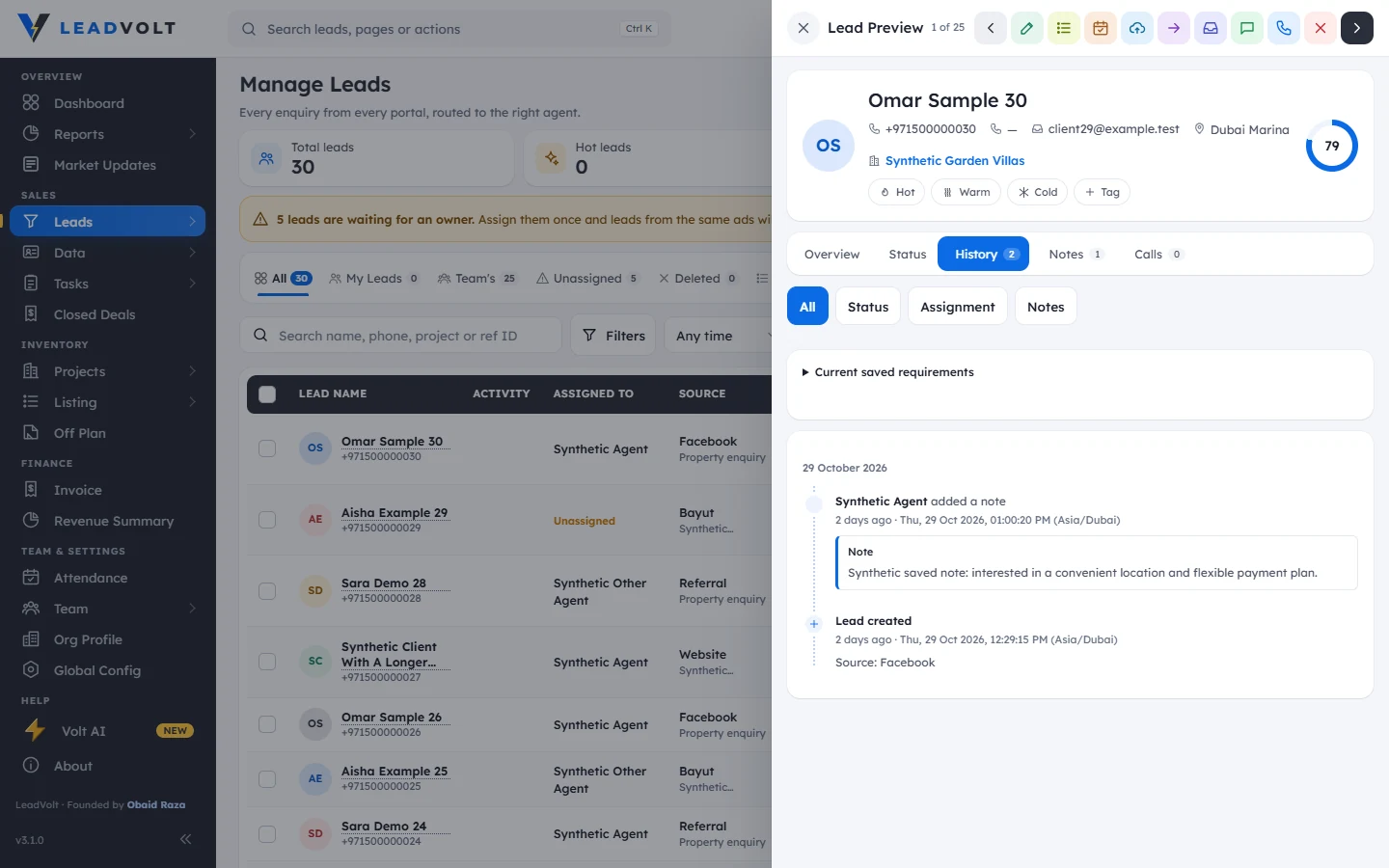Viewport: 1389px width, 868px height.
Task: Mark lead as Hot tag
Action: click(x=897, y=192)
